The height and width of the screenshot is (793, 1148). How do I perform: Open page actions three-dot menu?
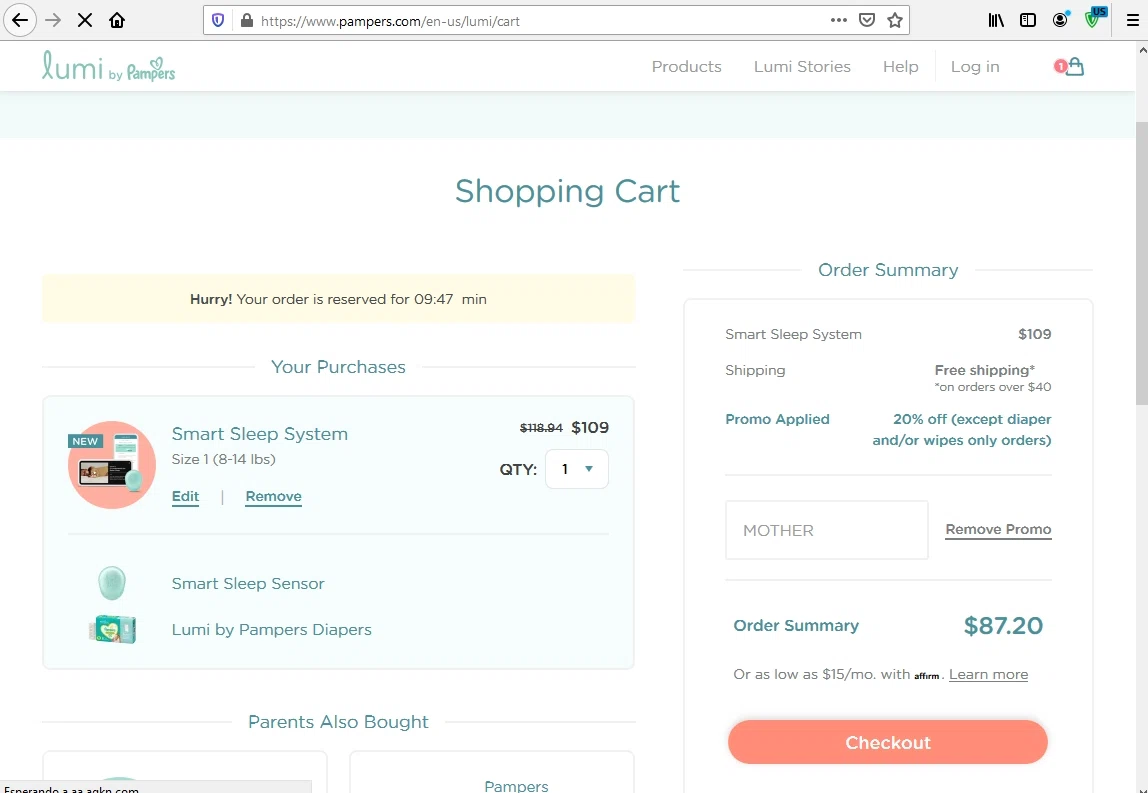[x=839, y=21]
